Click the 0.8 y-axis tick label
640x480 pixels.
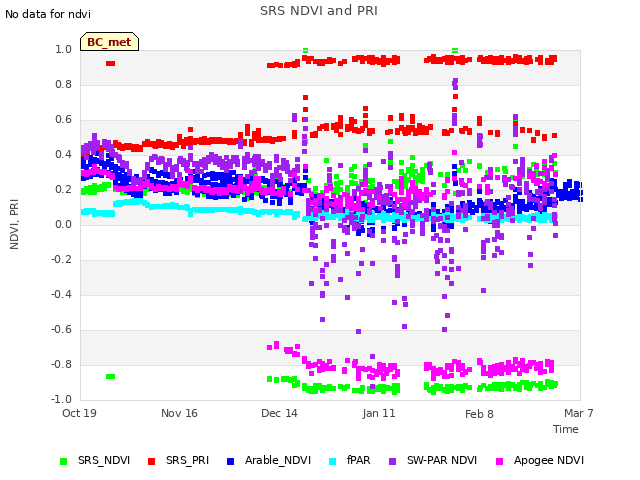point(63,84)
